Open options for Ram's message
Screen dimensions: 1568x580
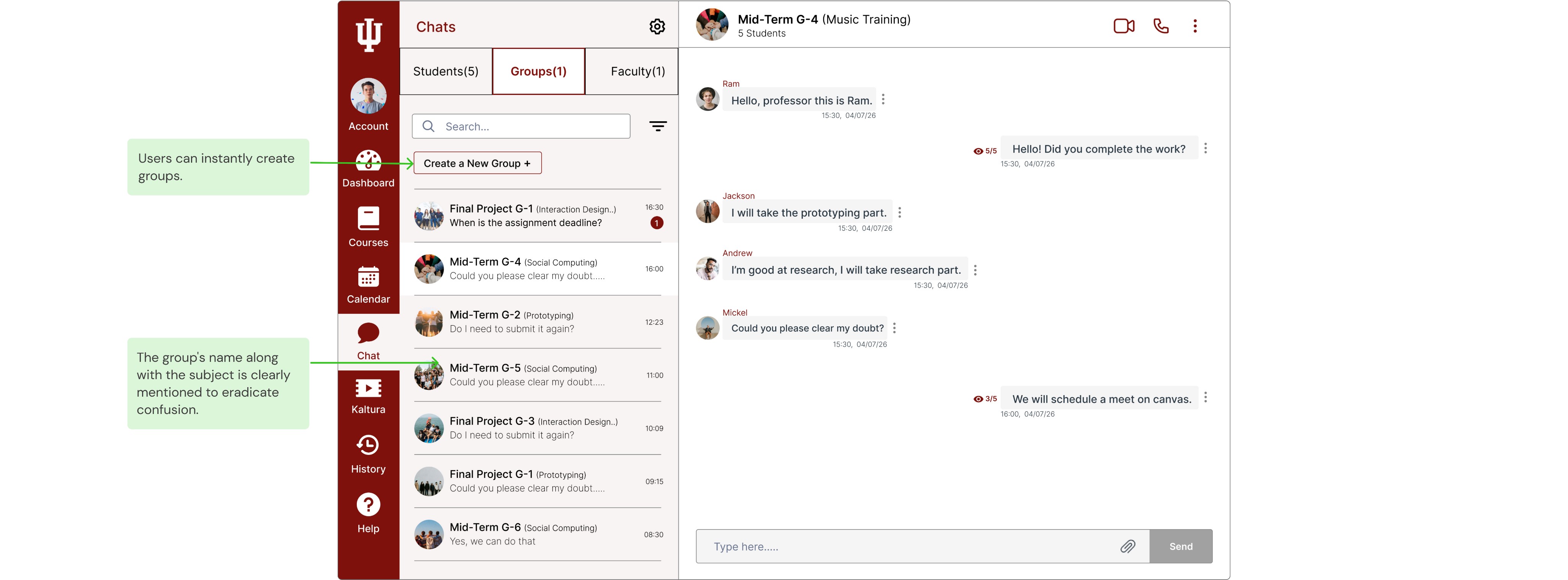(x=883, y=99)
